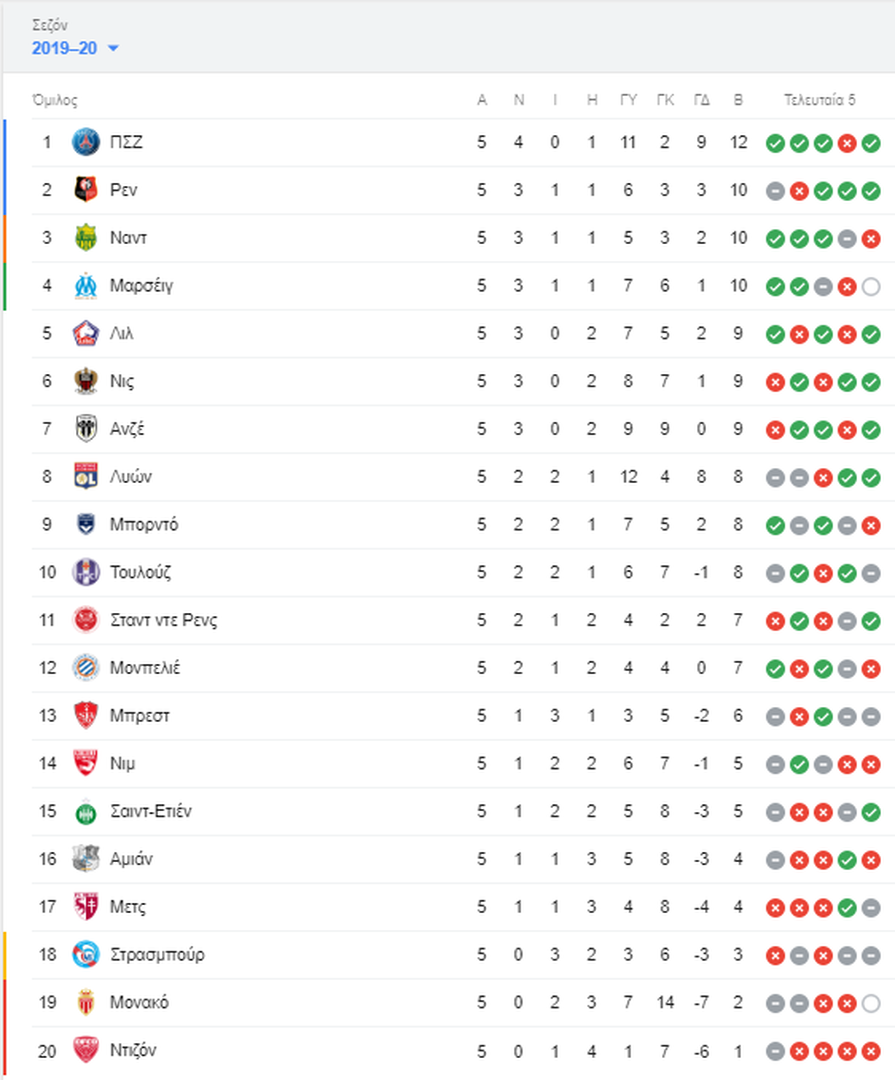The height and width of the screenshot is (1080, 895).
Task: Click the Σεζόν label
Action: [x=50, y=25]
